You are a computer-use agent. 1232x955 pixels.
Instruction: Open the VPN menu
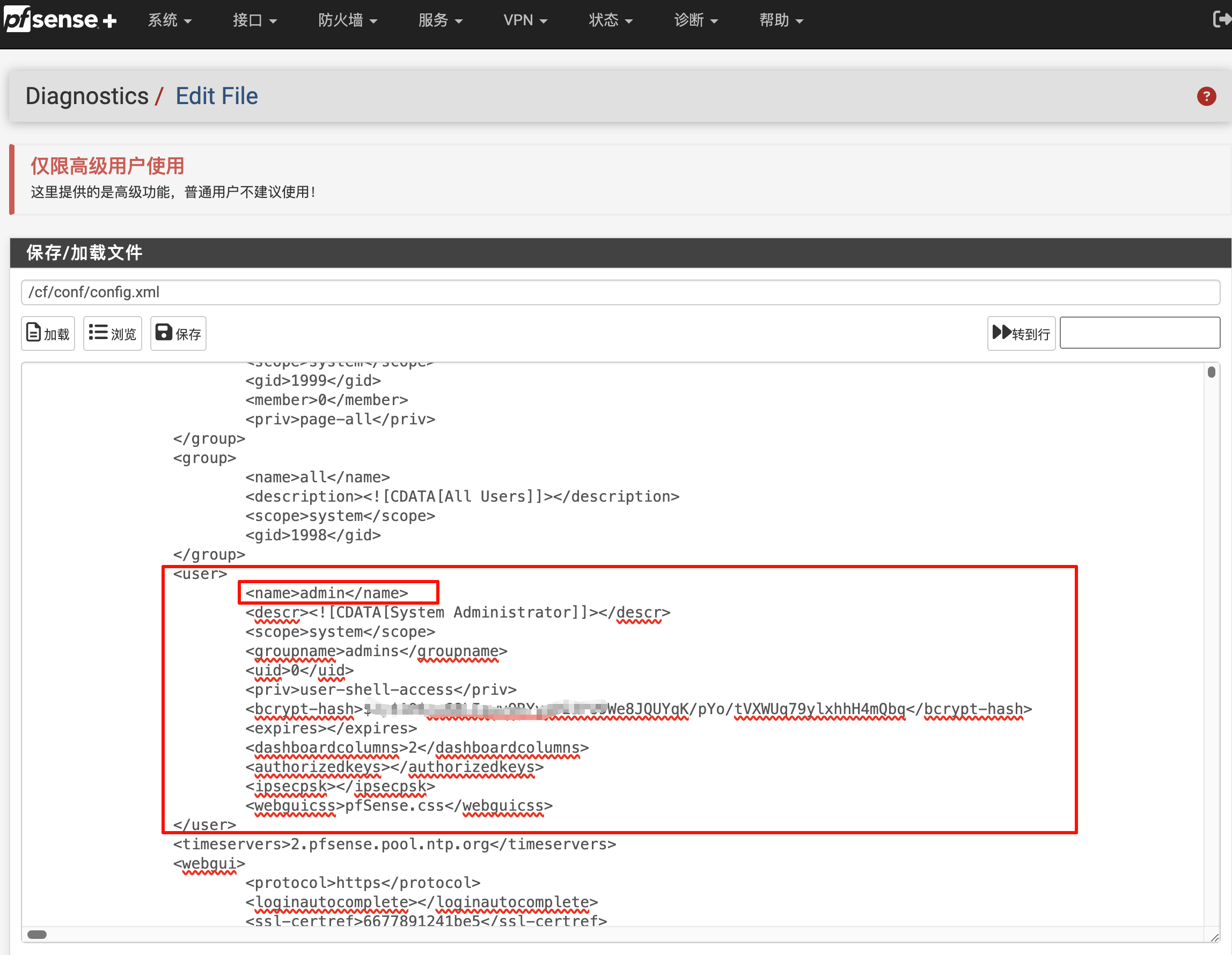[x=525, y=20]
